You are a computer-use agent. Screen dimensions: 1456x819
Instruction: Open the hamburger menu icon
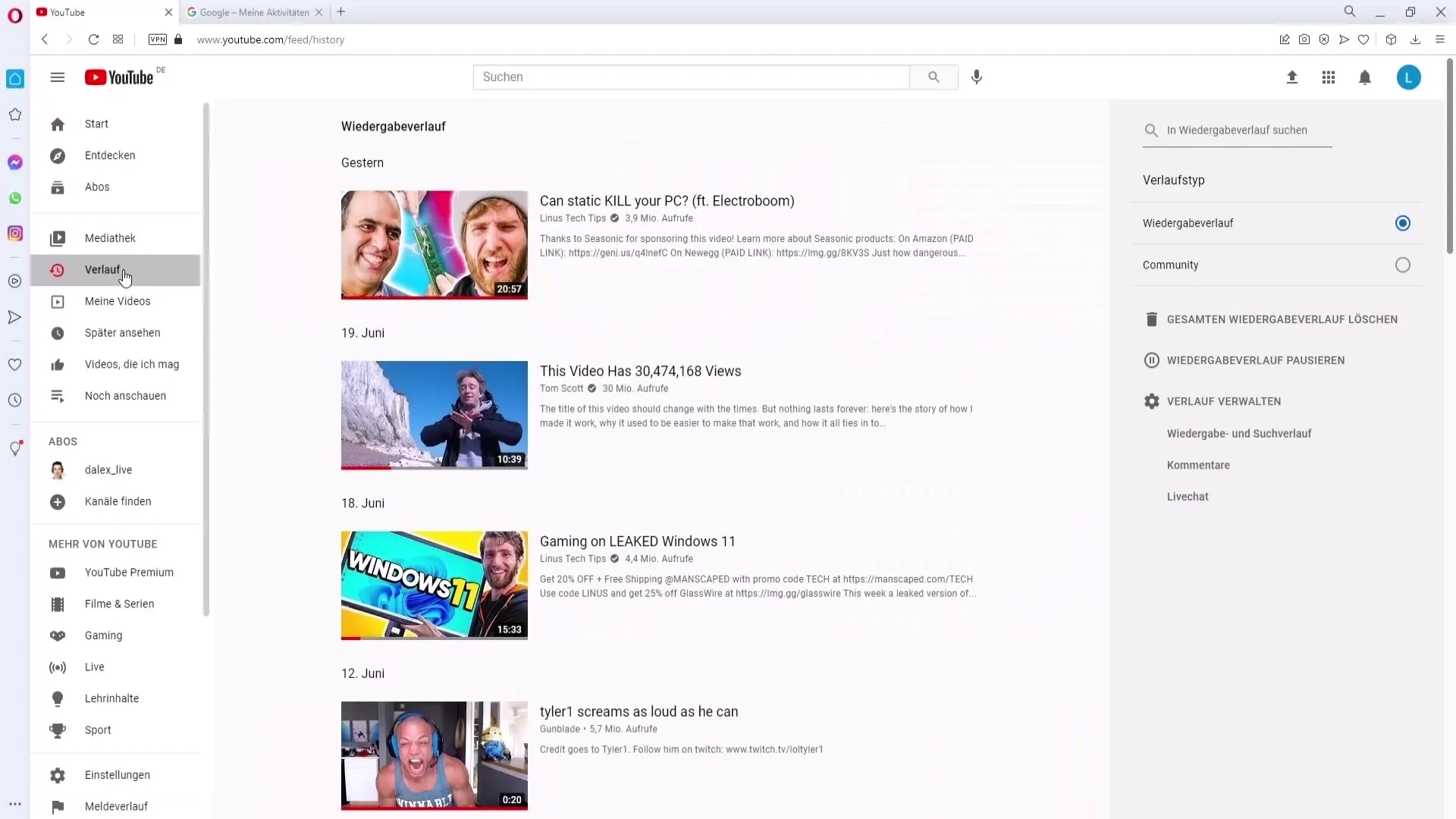[x=58, y=77]
